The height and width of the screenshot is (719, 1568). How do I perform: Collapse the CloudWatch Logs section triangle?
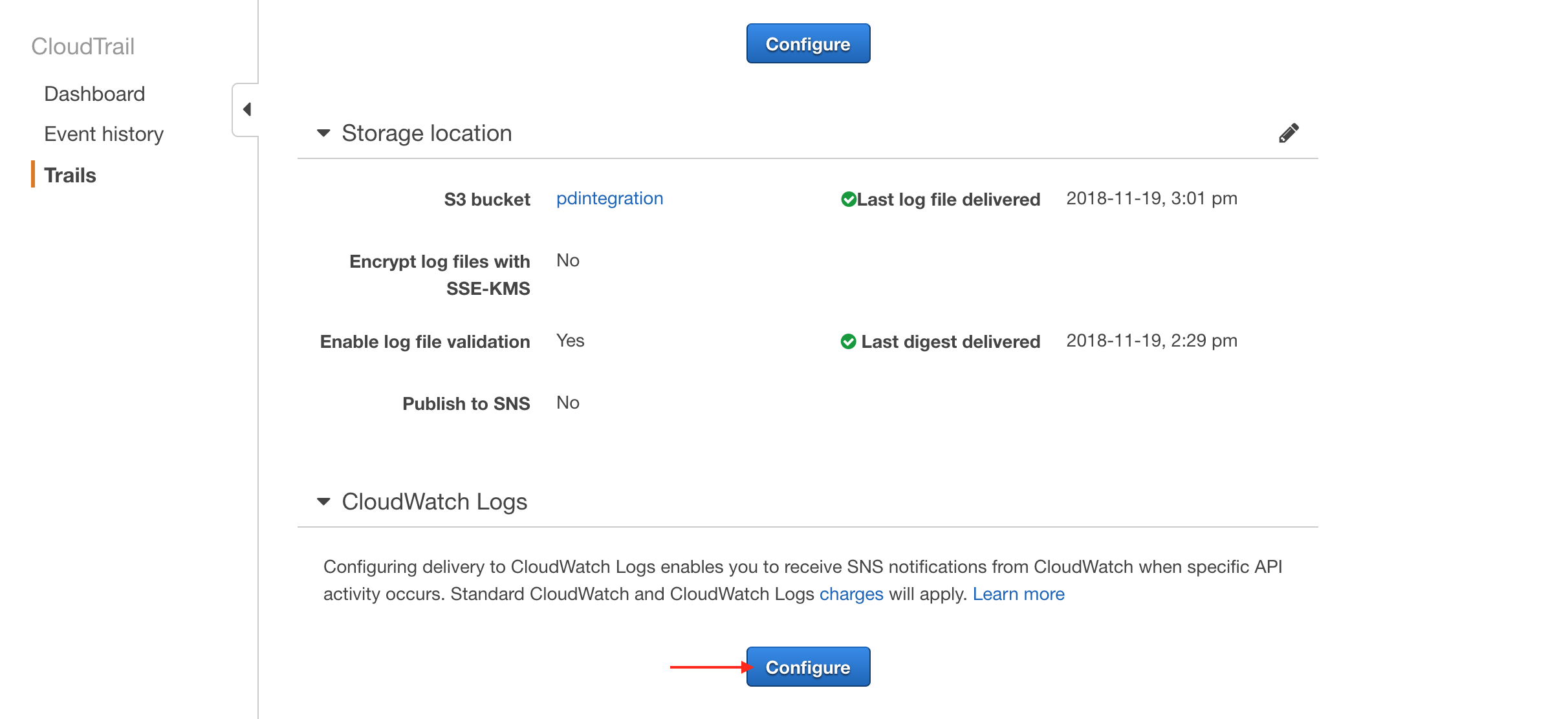pos(323,502)
